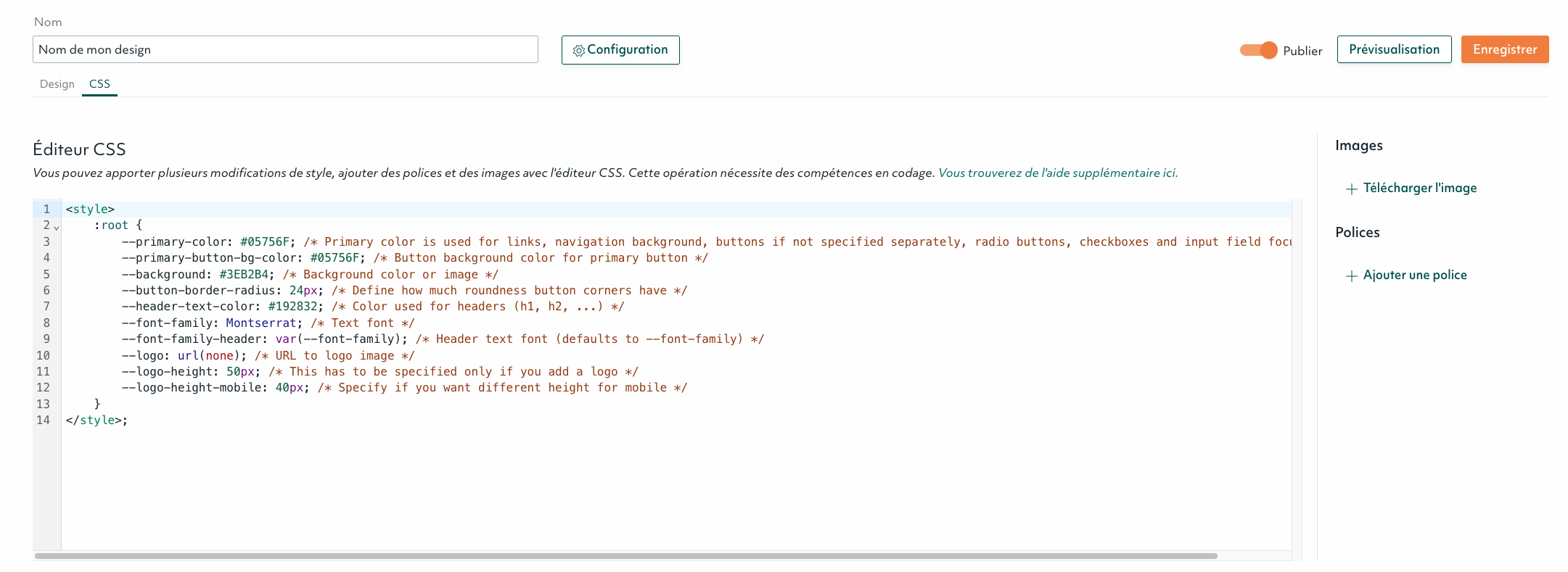The image size is (1568, 572).
Task: Click the :root selector text on line 2
Action: (111, 225)
